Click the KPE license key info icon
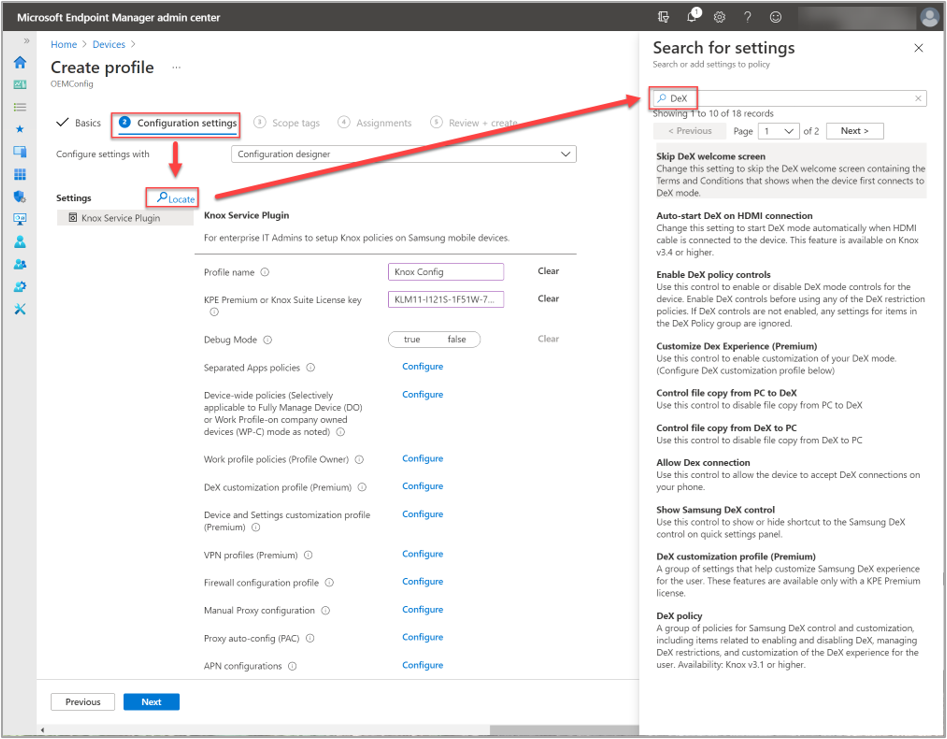The width and height of the screenshot is (947, 739). click(x=214, y=312)
